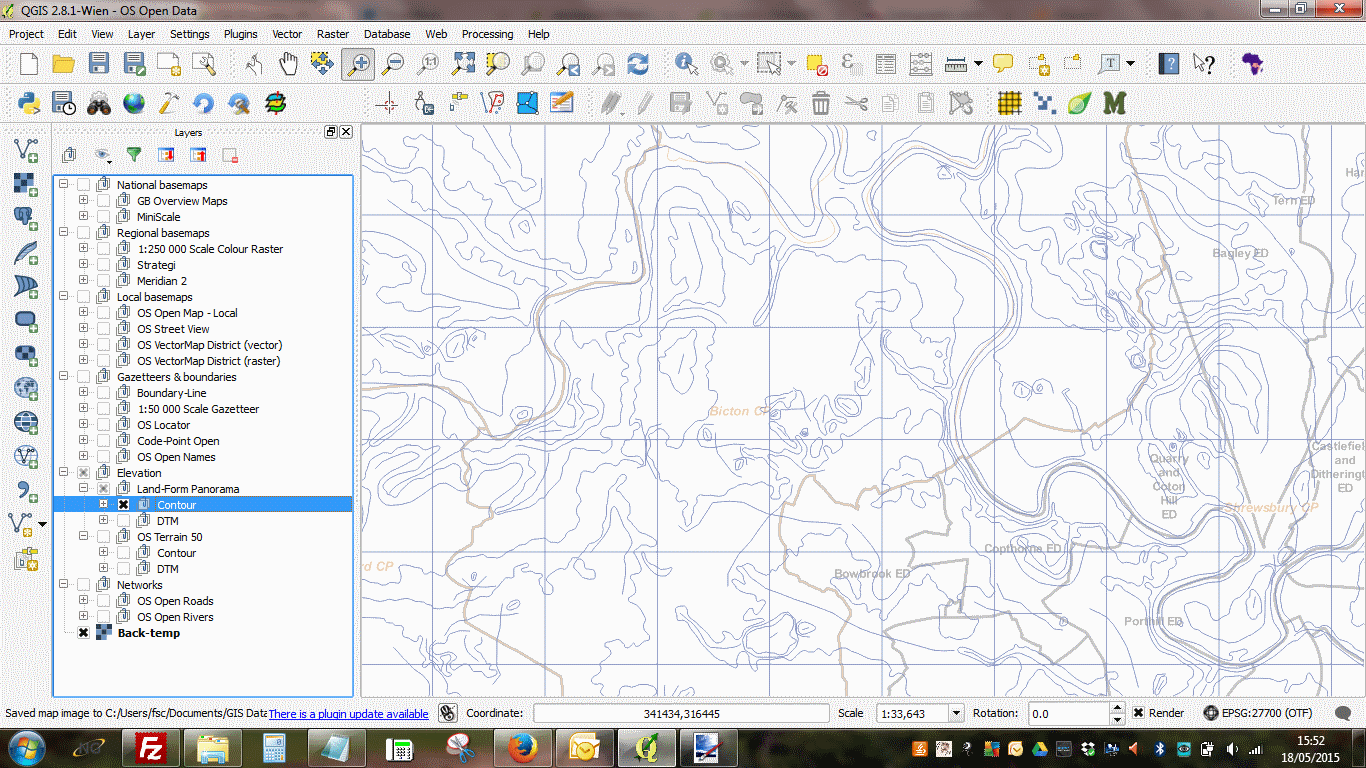1366x768 pixels.
Task: Activate the Zoom Out magnifier tool
Action: [394, 64]
